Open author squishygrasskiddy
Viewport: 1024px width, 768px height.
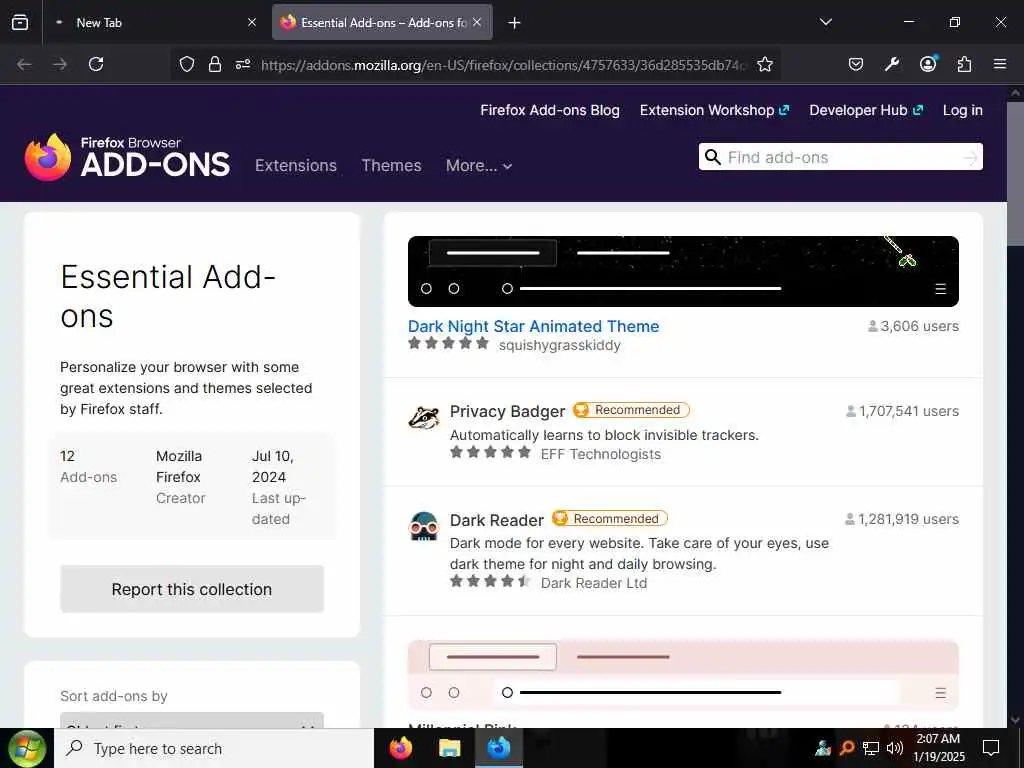[560, 345]
